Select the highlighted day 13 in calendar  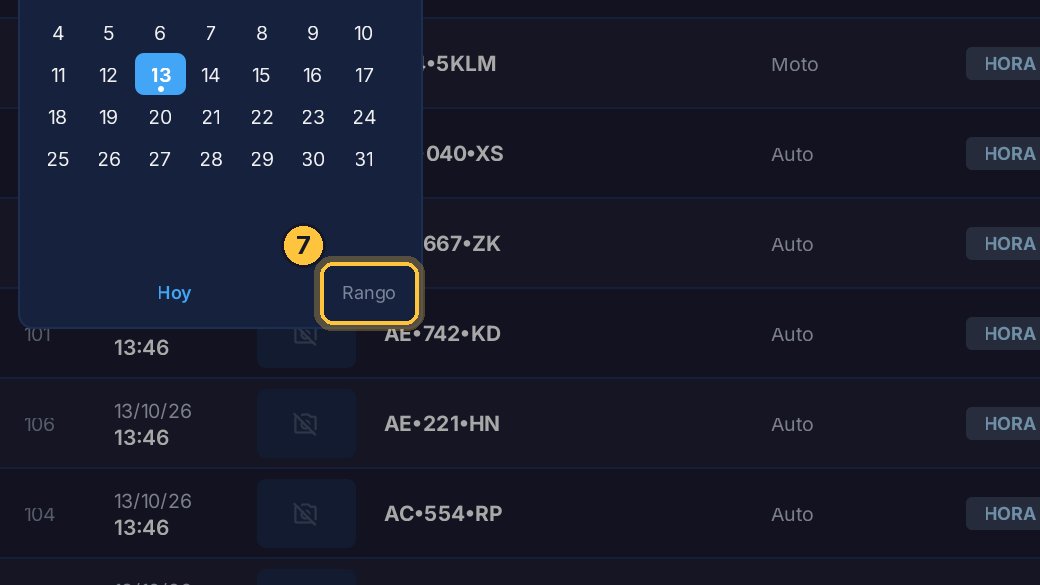(x=161, y=74)
